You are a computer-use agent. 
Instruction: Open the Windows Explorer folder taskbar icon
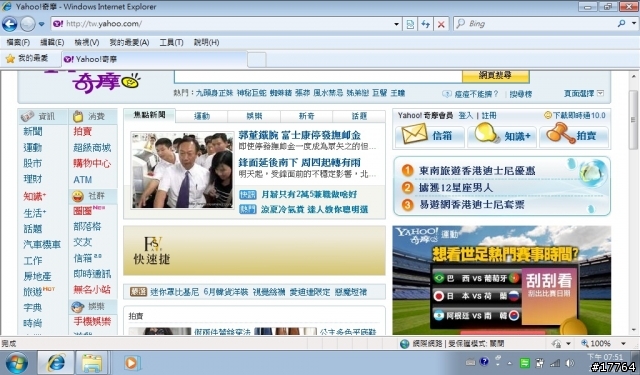tap(92, 363)
